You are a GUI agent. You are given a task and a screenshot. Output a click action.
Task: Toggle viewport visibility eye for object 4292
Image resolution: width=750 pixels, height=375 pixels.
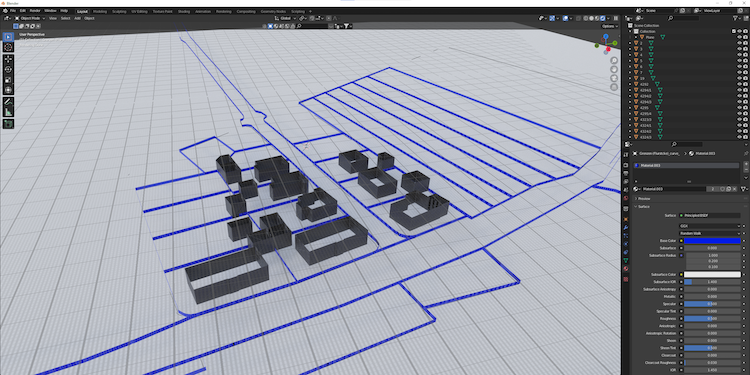(x=739, y=84)
